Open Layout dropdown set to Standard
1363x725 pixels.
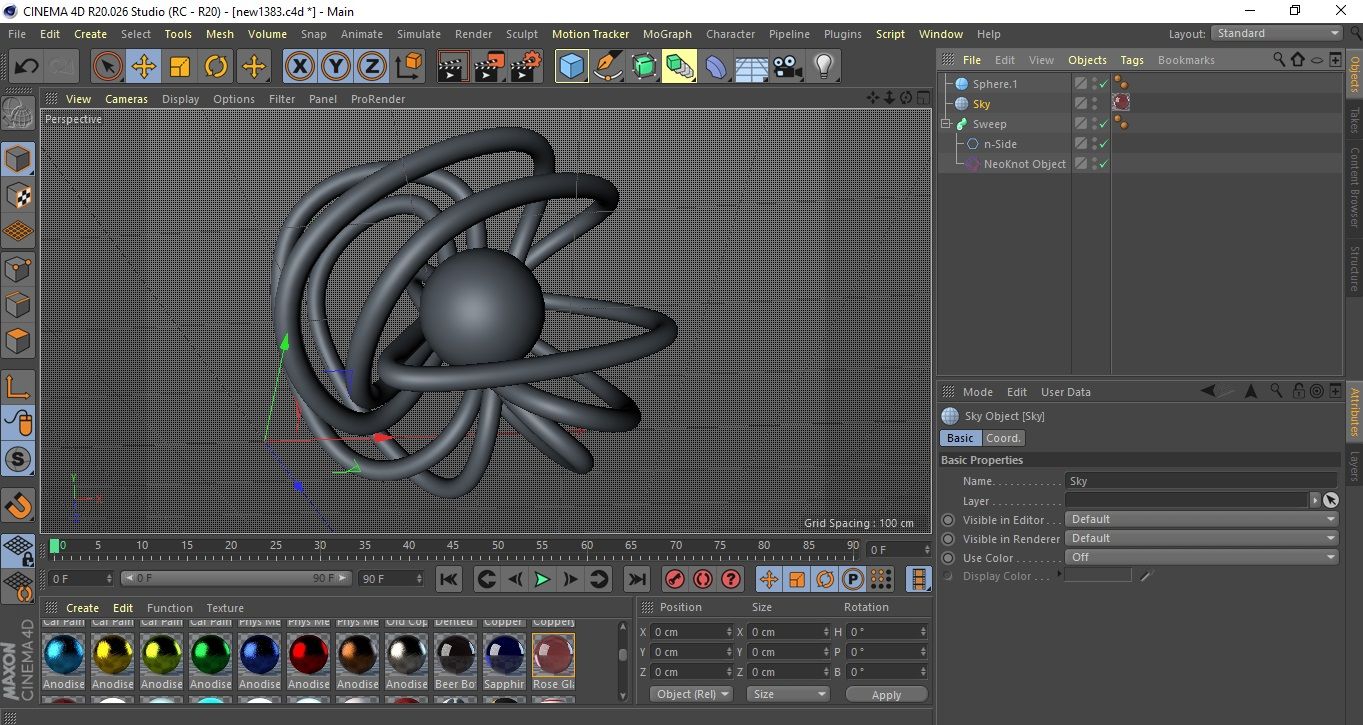1277,33
